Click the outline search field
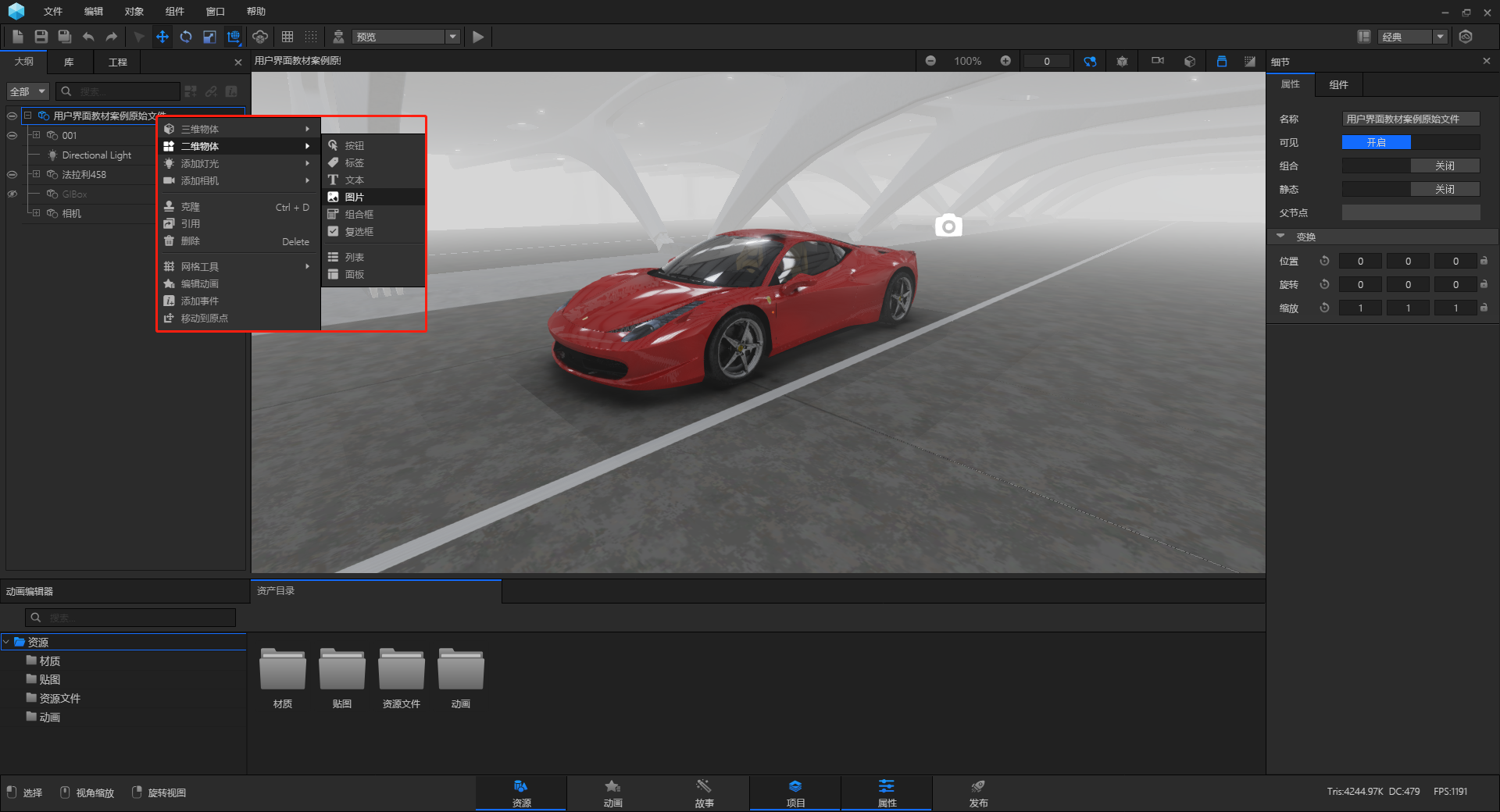The width and height of the screenshot is (1500, 812). (x=119, y=91)
